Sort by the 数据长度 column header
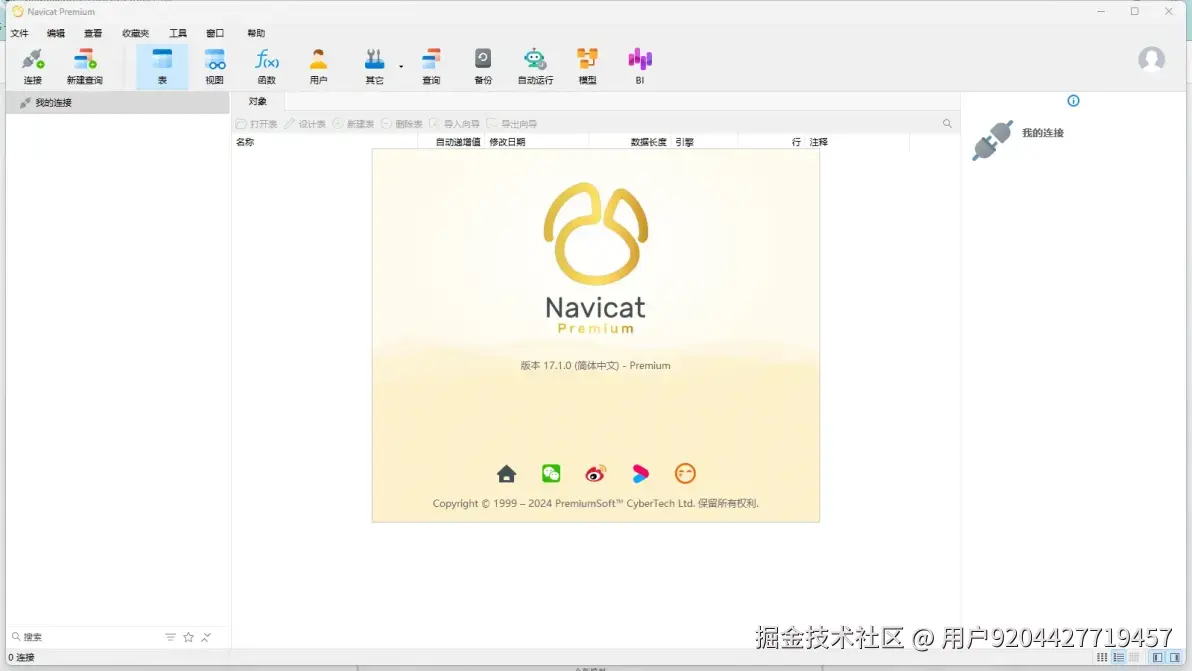This screenshot has height=671, width=1192. (x=648, y=142)
